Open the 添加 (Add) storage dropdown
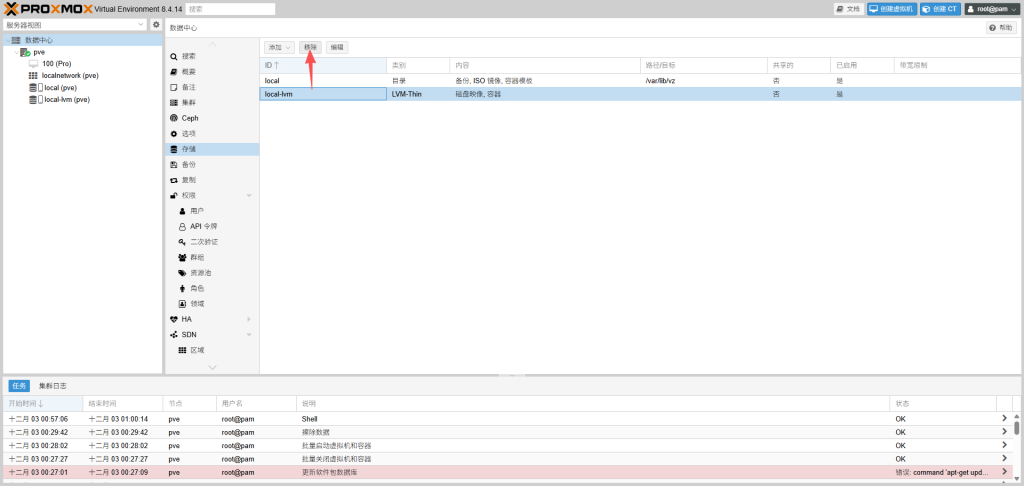Image resolution: width=1024 pixels, height=486 pixels. [x=279, y=47]
